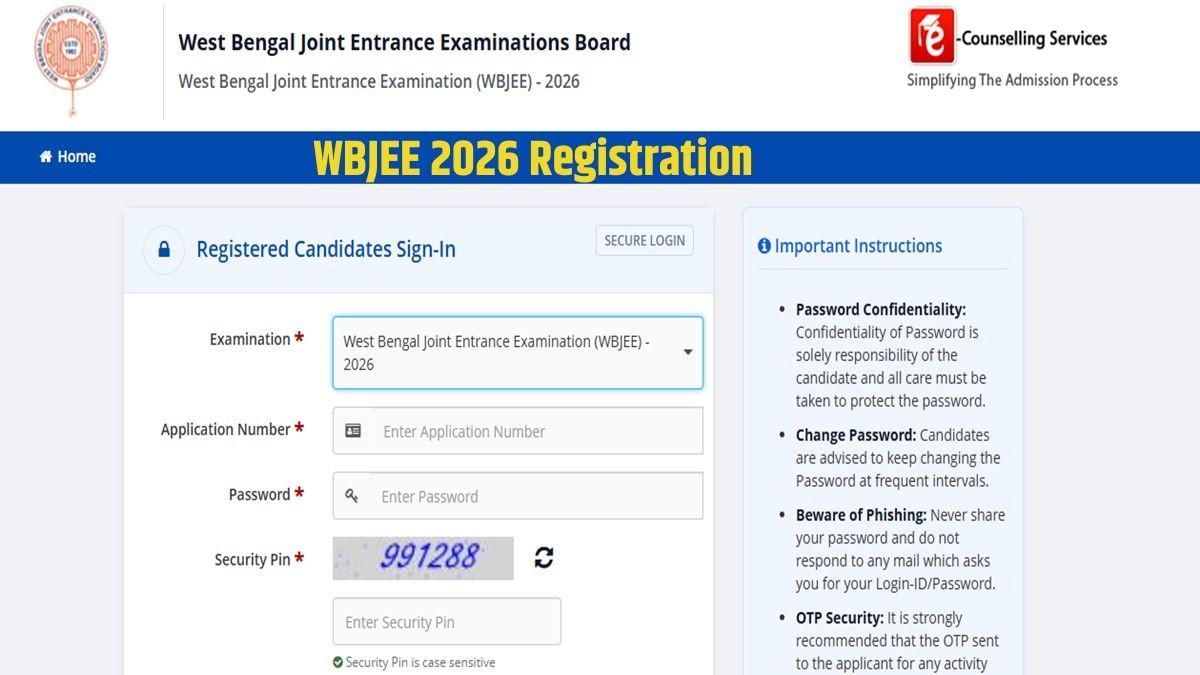The height and width of the screenshot is (675, 1200).
Task: Click the West Bengal Joint Entrance Examinations Board title
Action: pos(404,43)
